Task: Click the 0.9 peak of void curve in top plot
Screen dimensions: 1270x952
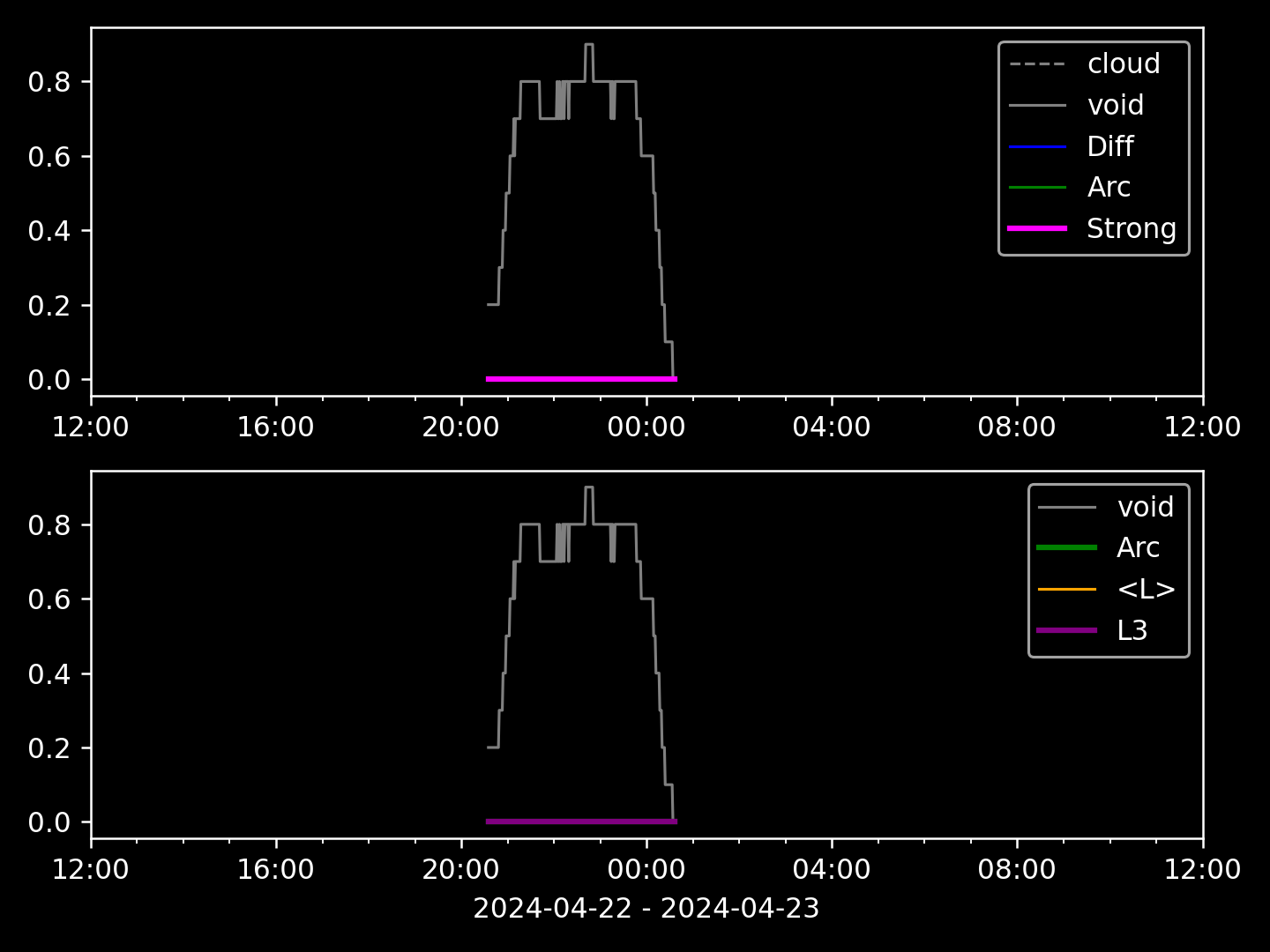Action: point(589,44)
